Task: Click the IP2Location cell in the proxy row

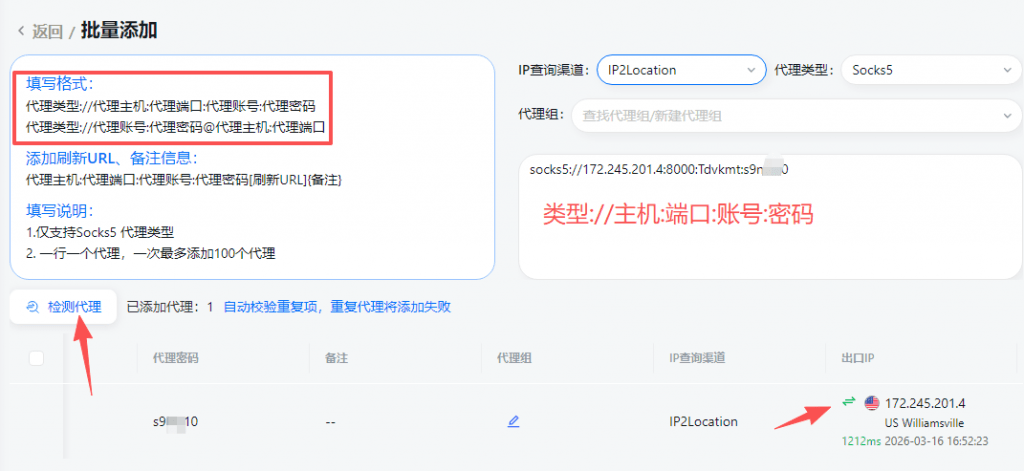Action: pyautogui.click(x=703, y=422)
